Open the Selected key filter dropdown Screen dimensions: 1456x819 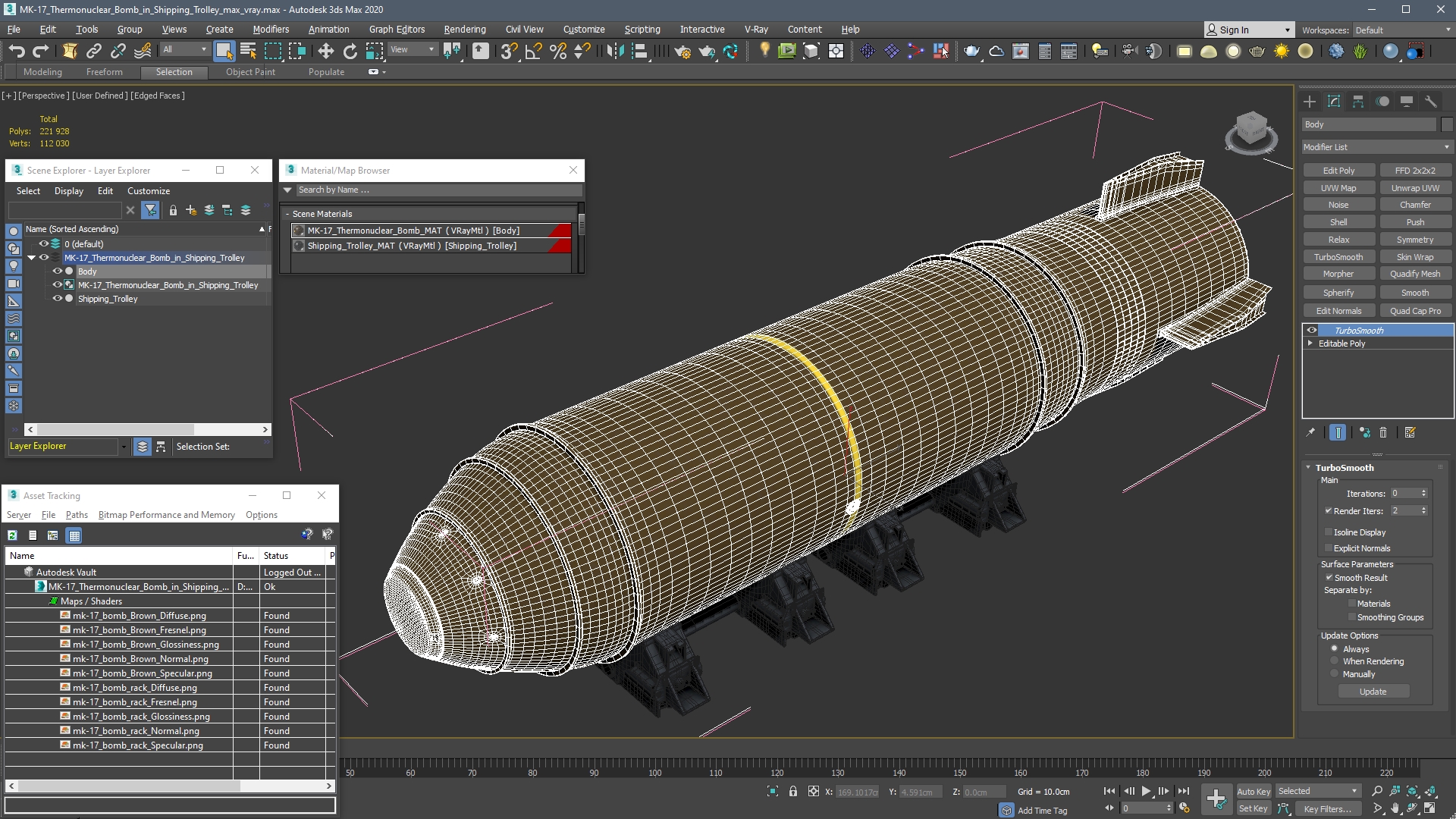click(x=1318, y=791)
